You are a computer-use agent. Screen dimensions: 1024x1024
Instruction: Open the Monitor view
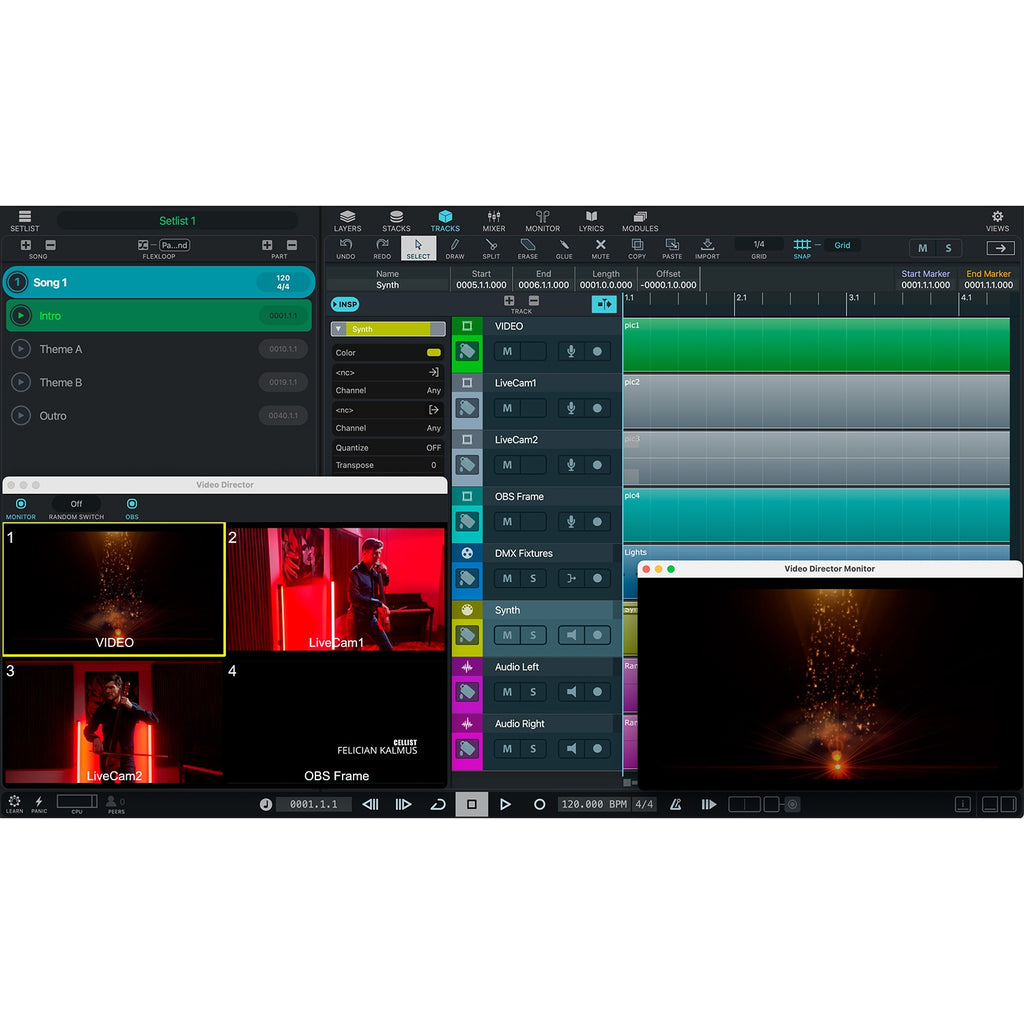pos(543,221)
